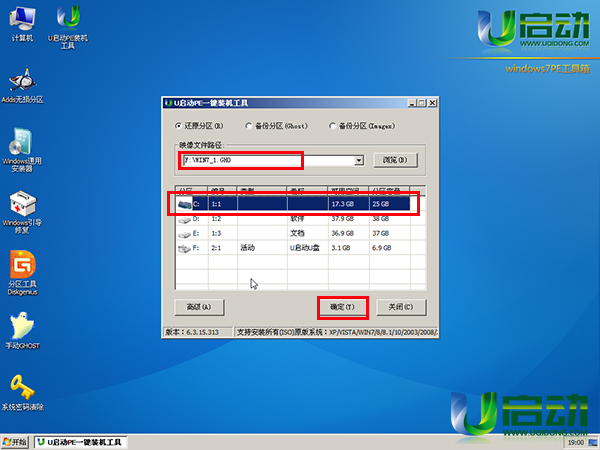Click 1:2 number cell of D: row
The image size is (600, 450).
coord(217,219)
